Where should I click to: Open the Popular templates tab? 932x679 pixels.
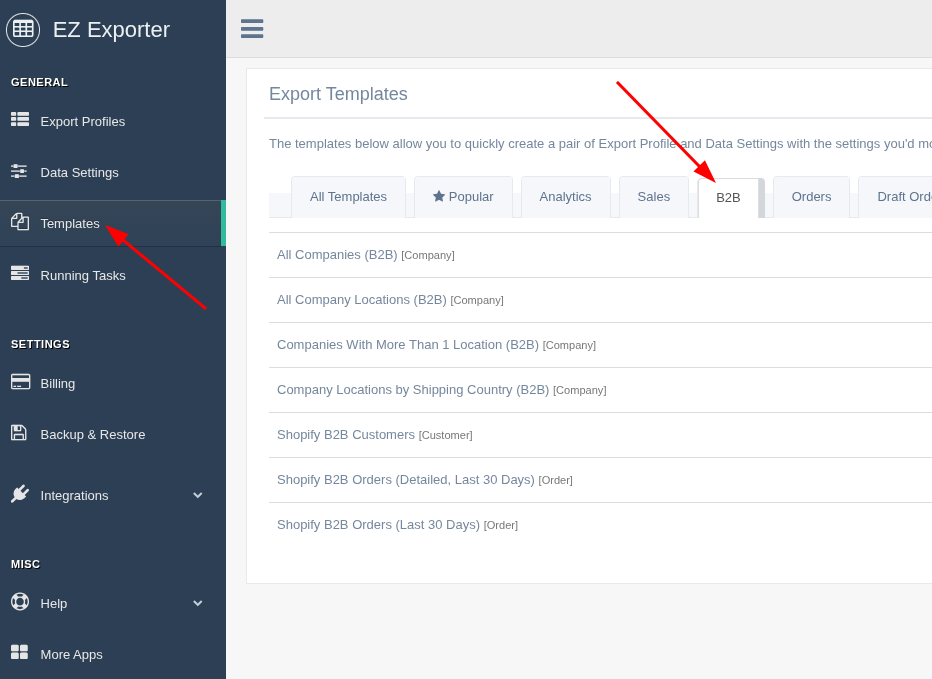[463, 197]
